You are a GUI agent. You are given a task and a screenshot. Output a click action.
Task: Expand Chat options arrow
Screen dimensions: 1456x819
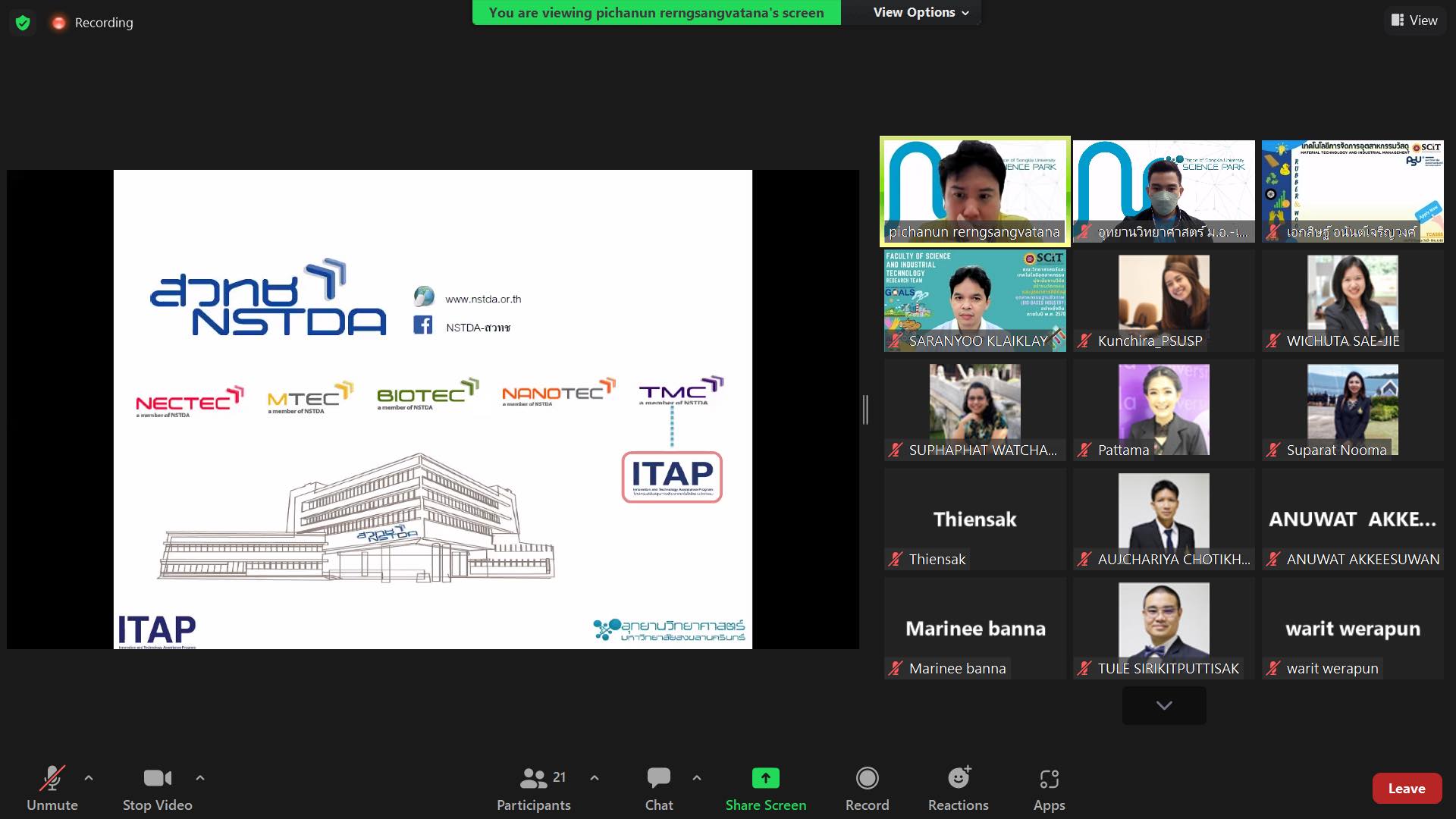tap(697, 778)
